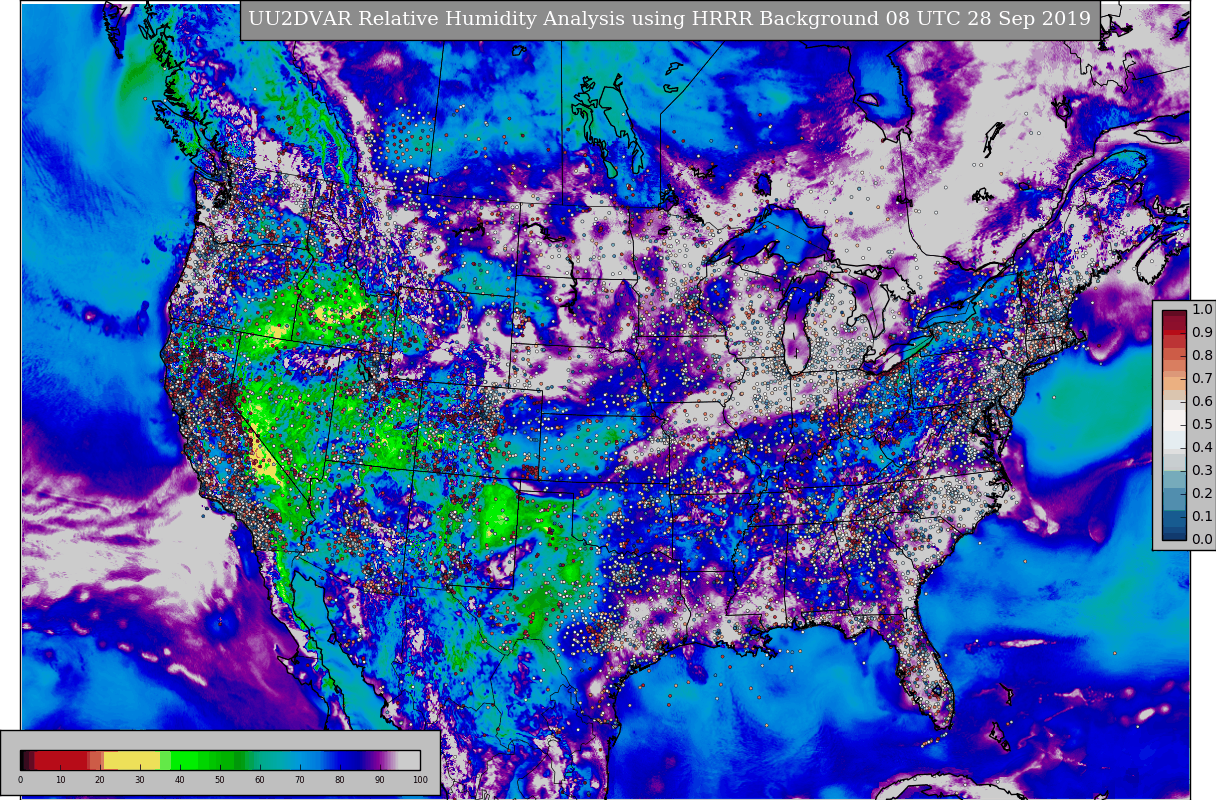This screenshot has width=1216, height=800.
Task: Click the 20 tick label on humidity colorbar
Action: 100,780
